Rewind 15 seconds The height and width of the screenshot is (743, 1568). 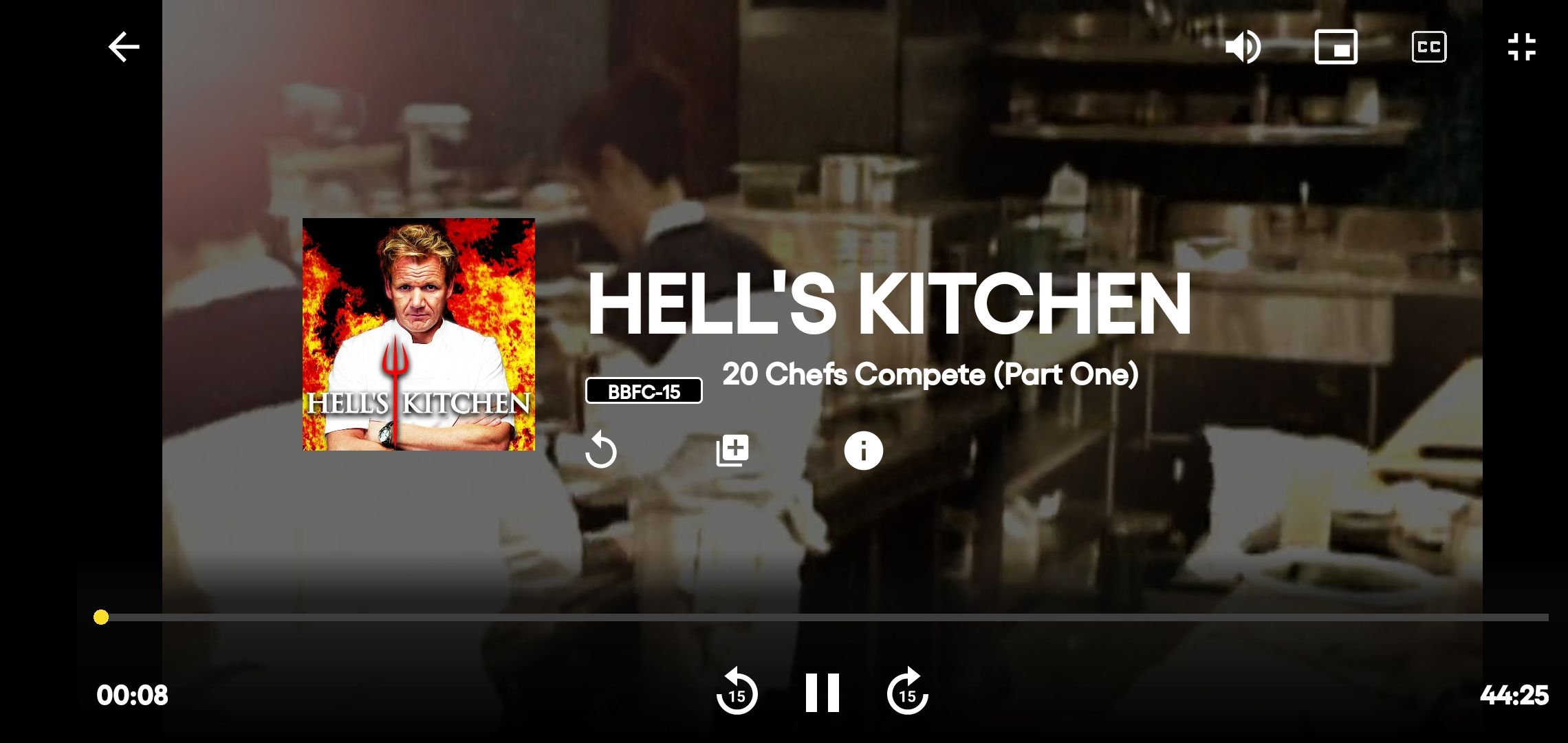pos(737,691)
